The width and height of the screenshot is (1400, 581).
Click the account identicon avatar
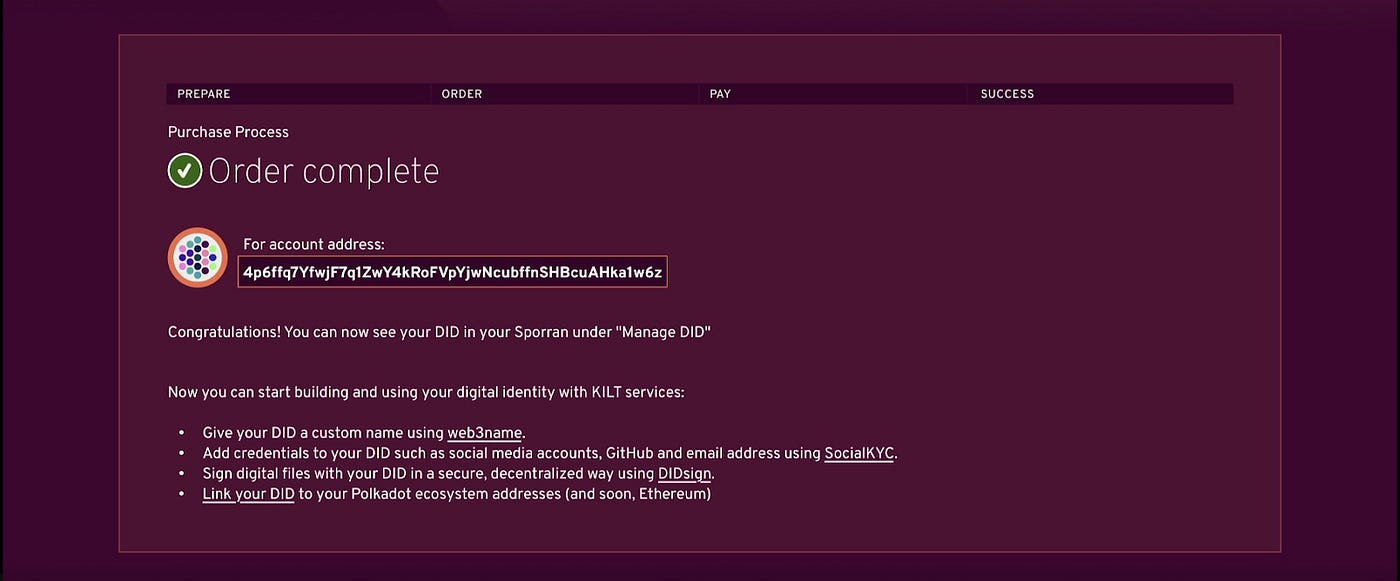[198, 257]
